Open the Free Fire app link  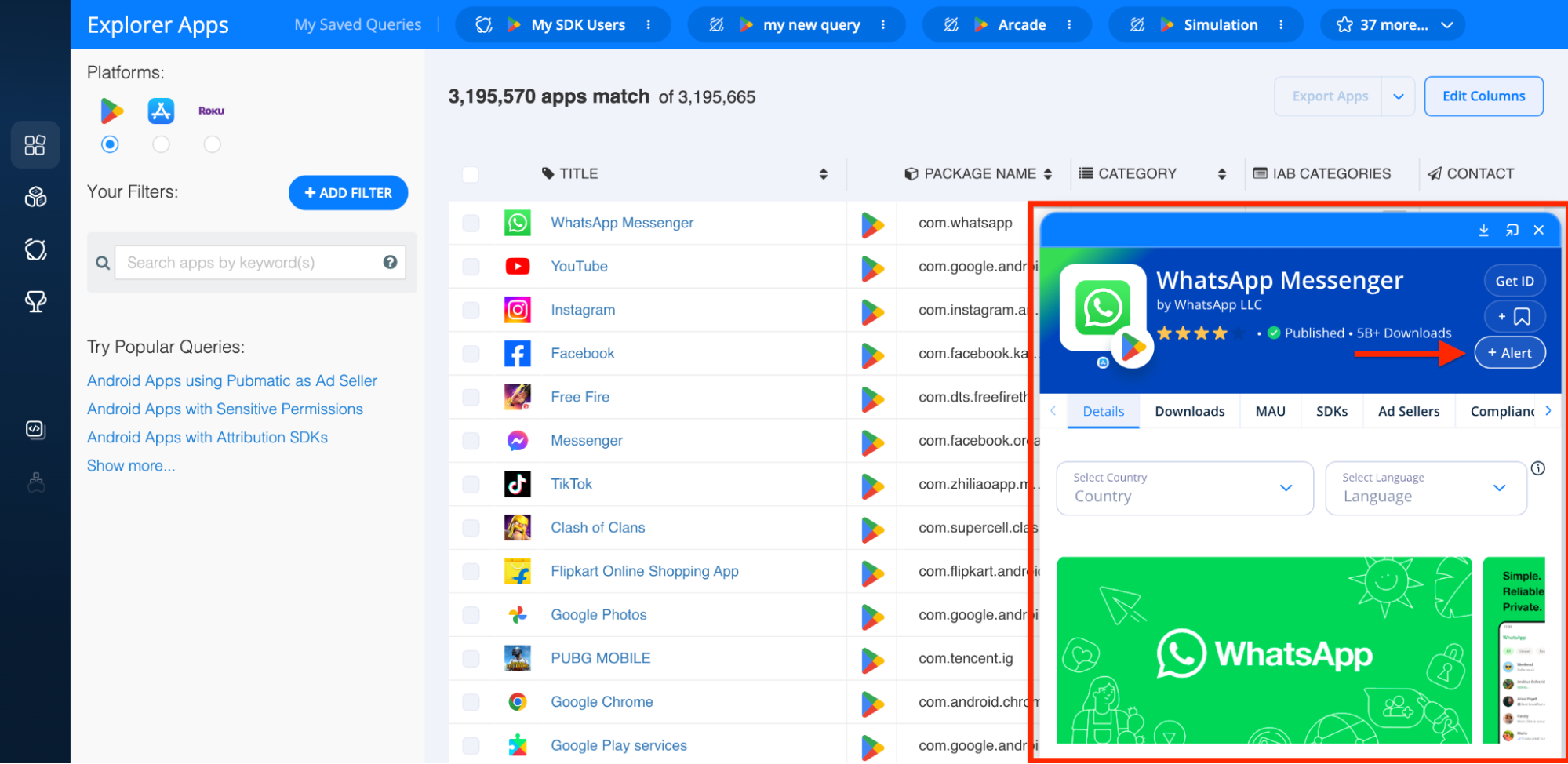click(x=580, y=398)
